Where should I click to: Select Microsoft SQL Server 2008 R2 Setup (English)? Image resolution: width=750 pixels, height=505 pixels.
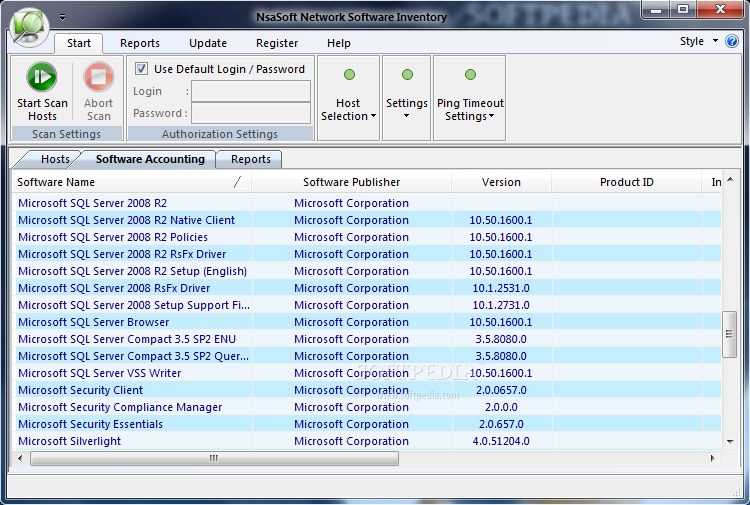[x=368, y=271]
